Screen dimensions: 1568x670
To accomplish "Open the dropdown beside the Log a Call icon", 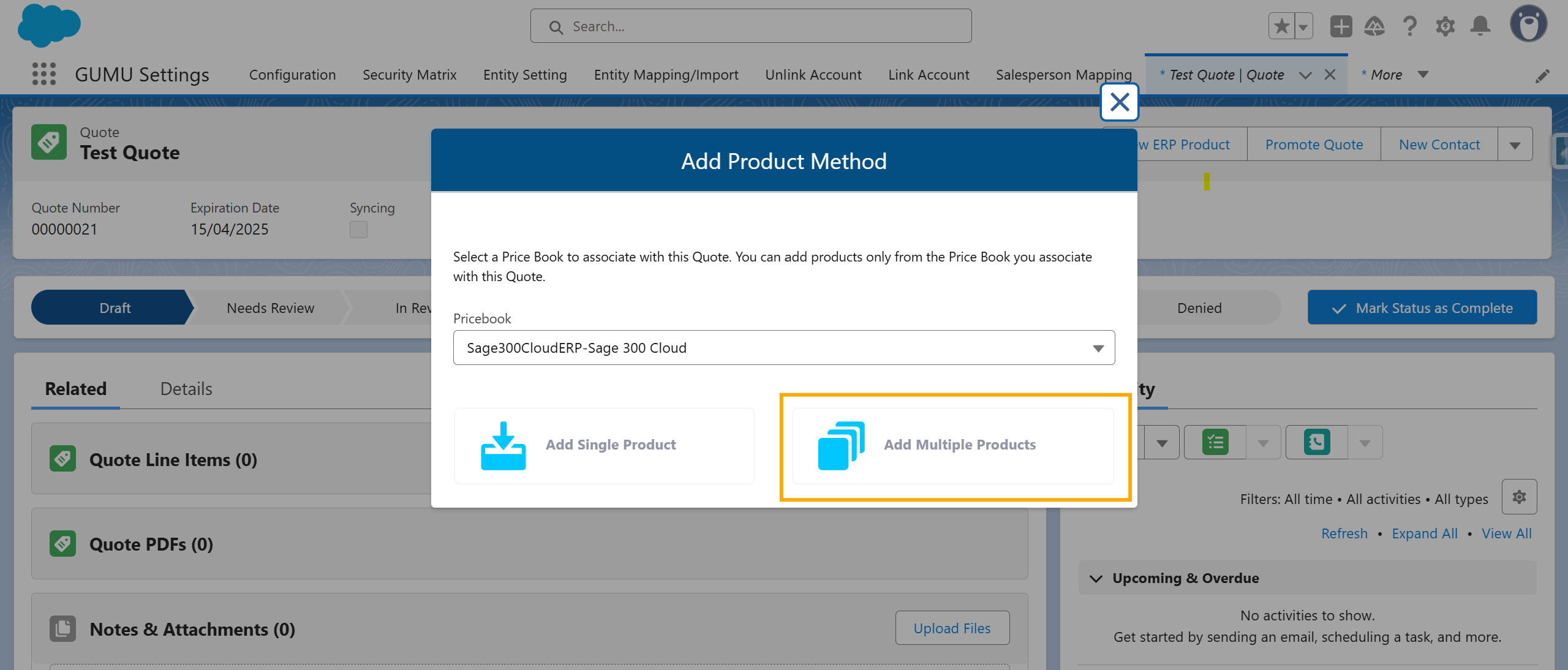I will pos(1365,442).
